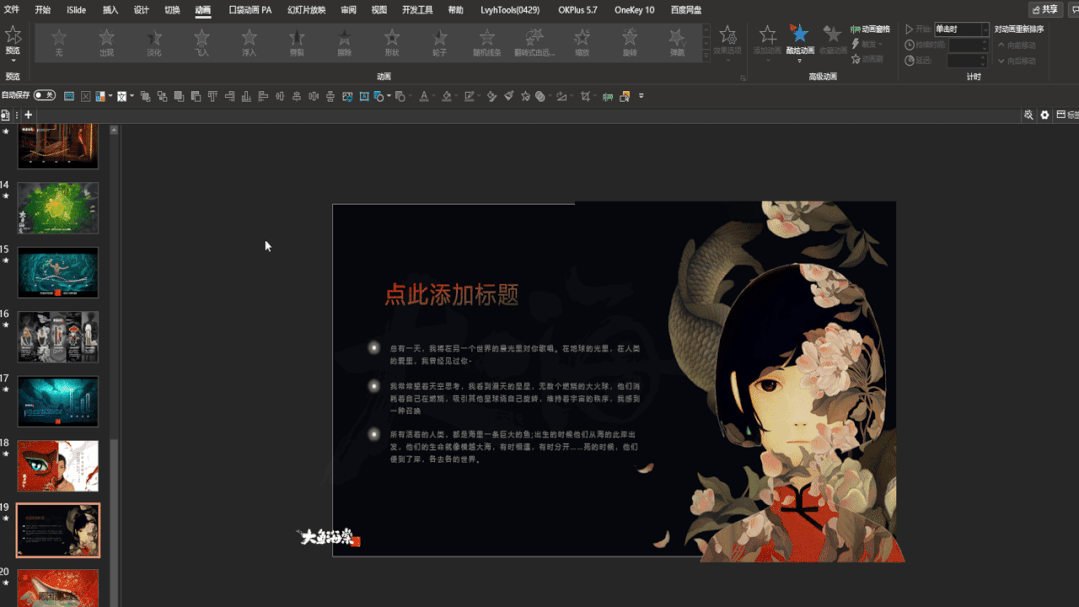Switch to the 切换 transitions tab
Viewport: 1079px width, 607px height.
point(172,10)
